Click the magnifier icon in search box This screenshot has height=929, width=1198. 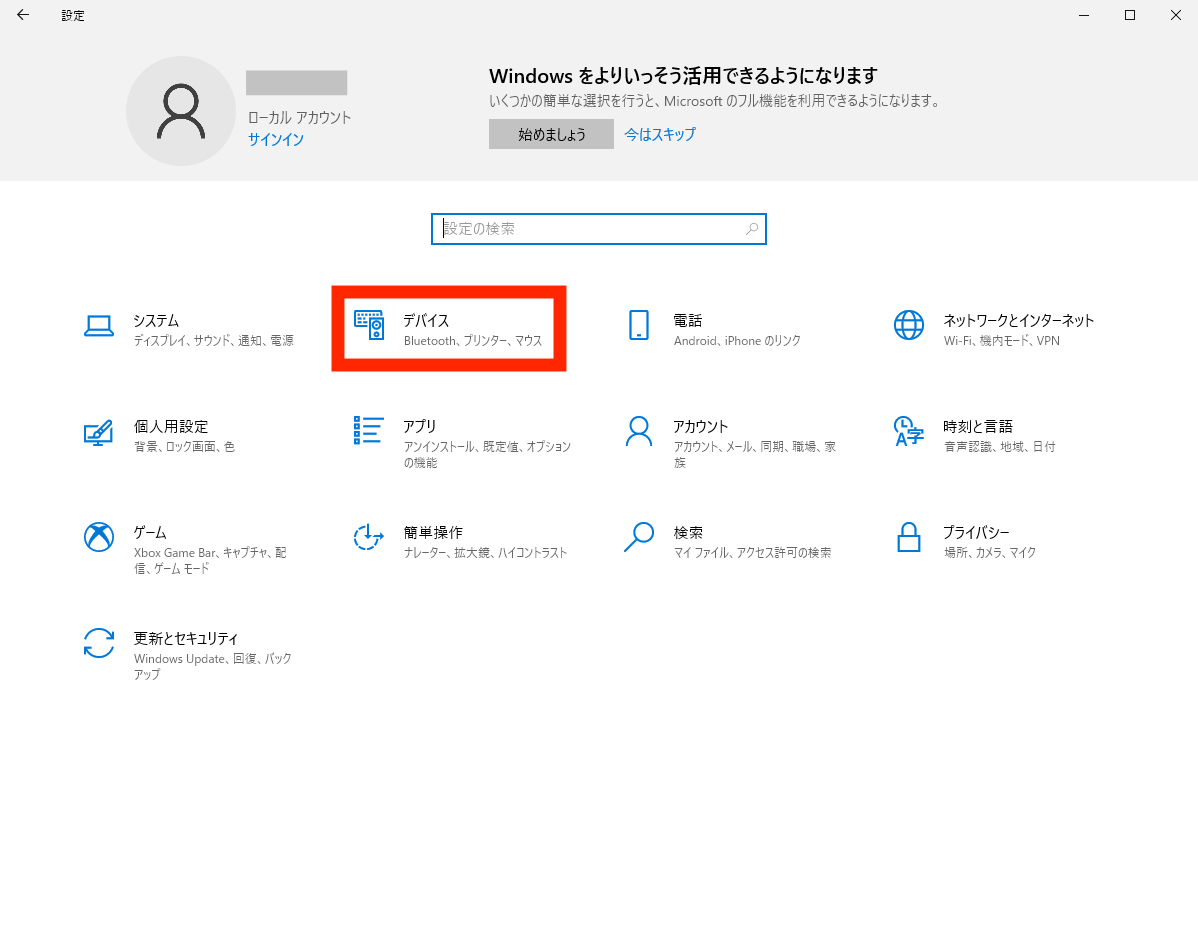(752, 228)
